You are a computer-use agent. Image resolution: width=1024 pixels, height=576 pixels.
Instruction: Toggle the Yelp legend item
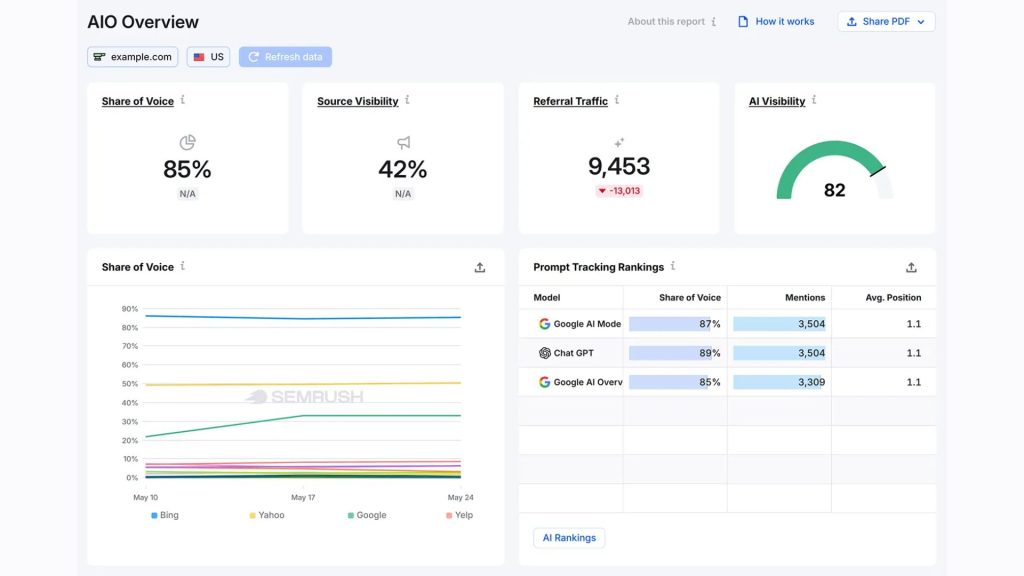click(459, 515)
